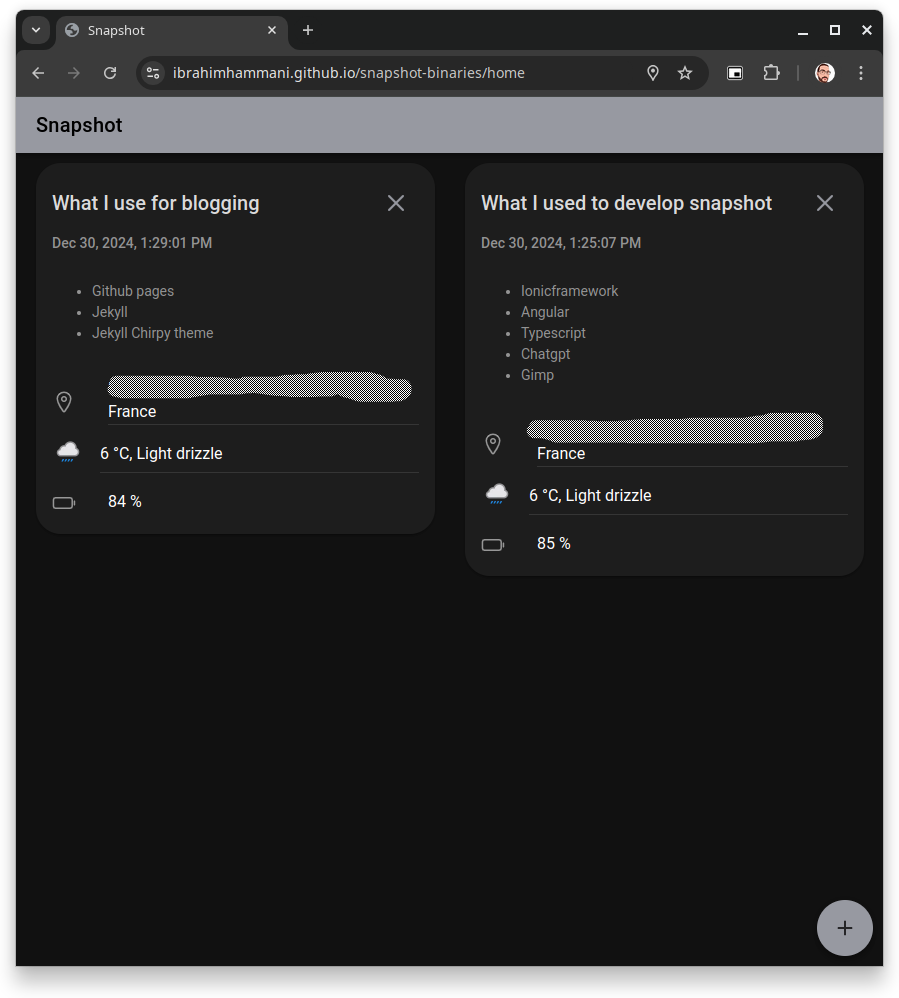899x998 pixels.
Task: Open the tab search dropdown arrow
Action: 35,30
